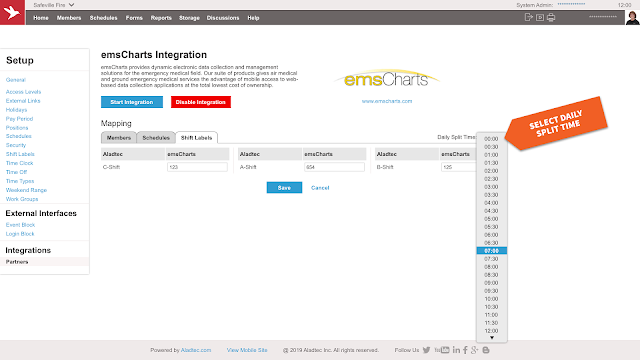Choose 09:00 daily split time
This screenshot has height=360, width=640.
pyautogui.click(x=491, y=283)
